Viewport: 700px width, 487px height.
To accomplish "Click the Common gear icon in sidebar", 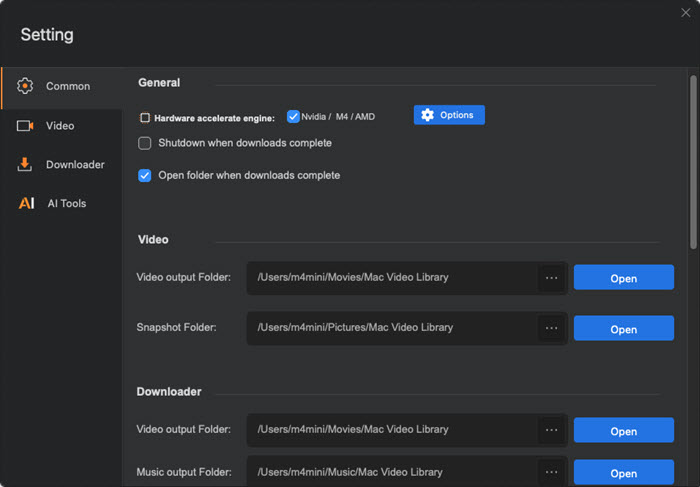I will (x=25, y=86).
